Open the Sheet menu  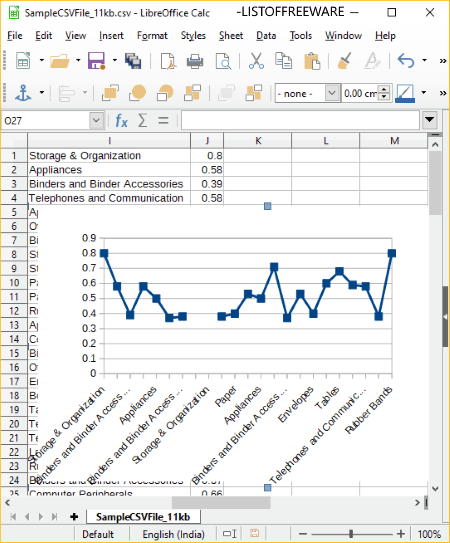pyautogui.click(x=231, y=36)
